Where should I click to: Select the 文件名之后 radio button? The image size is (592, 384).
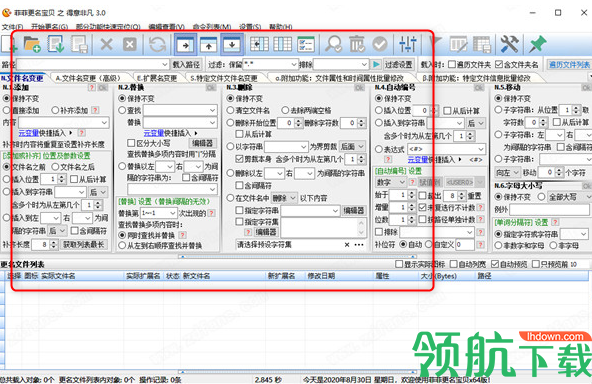tap(55, 167)
